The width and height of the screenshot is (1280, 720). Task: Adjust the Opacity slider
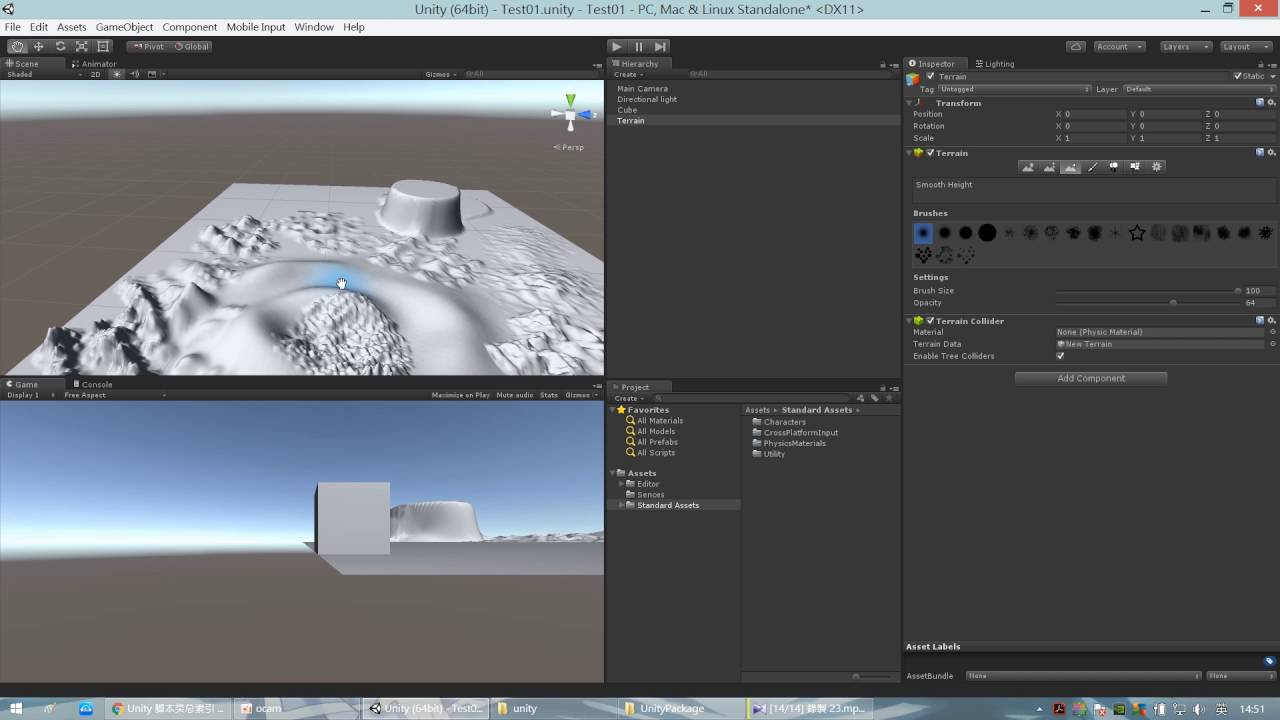coord(1148,303)
